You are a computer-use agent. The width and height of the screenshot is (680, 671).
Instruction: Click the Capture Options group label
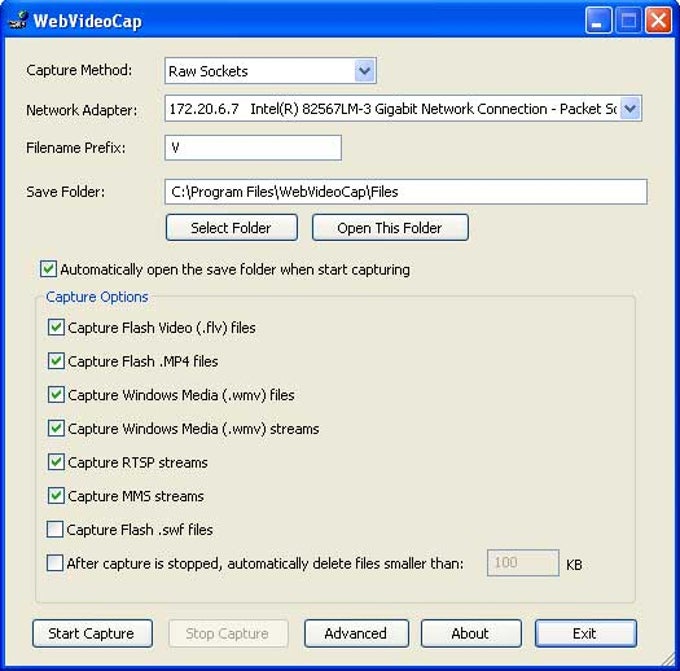pyautogui.click(x=97, y=297)
